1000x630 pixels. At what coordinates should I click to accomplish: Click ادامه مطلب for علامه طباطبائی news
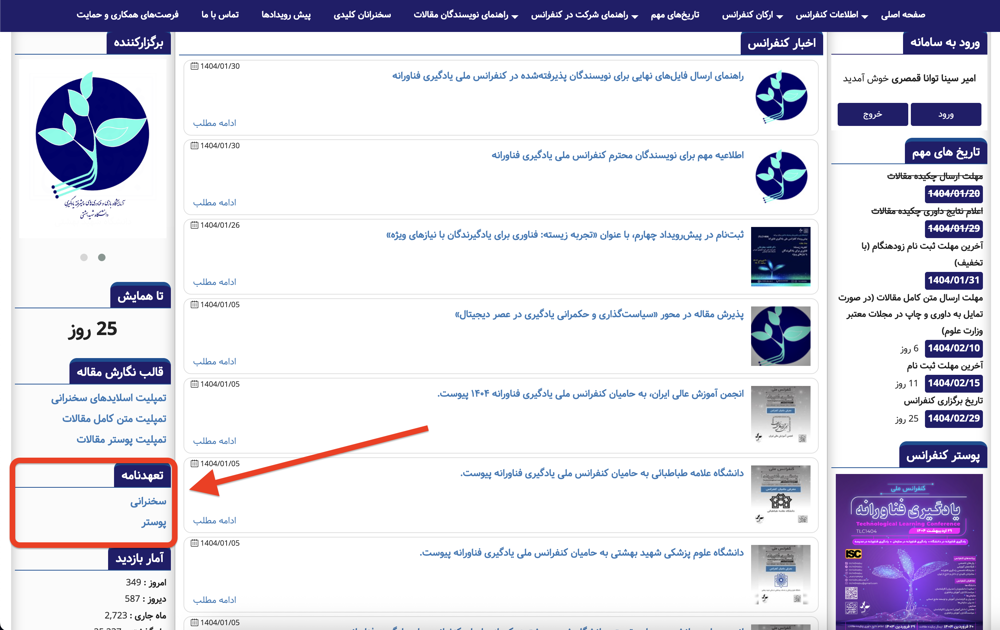coord(214,521)
